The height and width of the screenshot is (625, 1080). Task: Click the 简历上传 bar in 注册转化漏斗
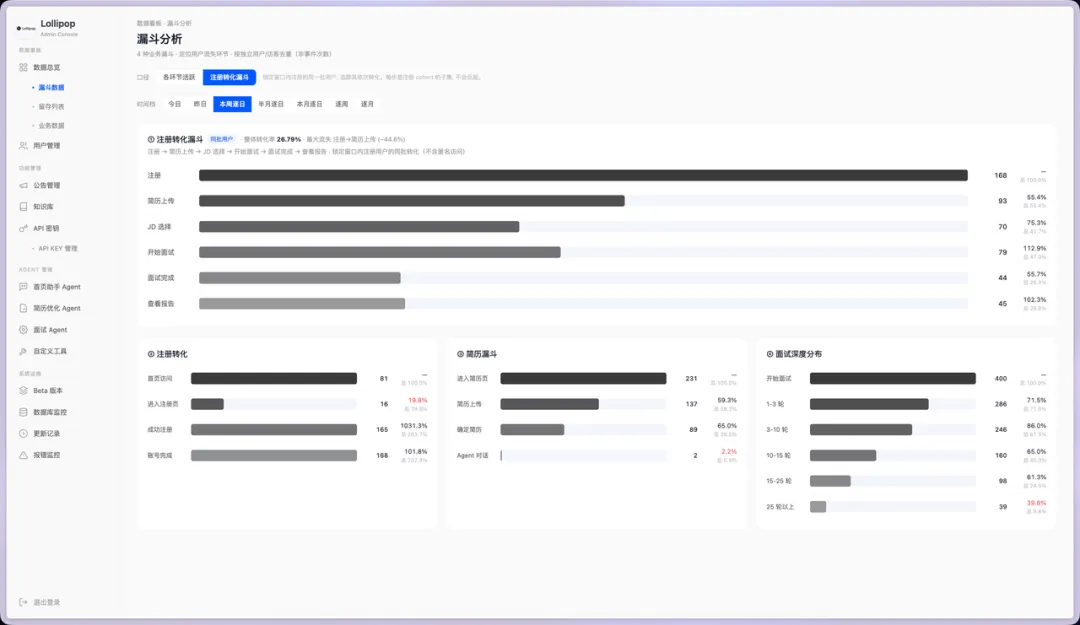click(412, 201)
